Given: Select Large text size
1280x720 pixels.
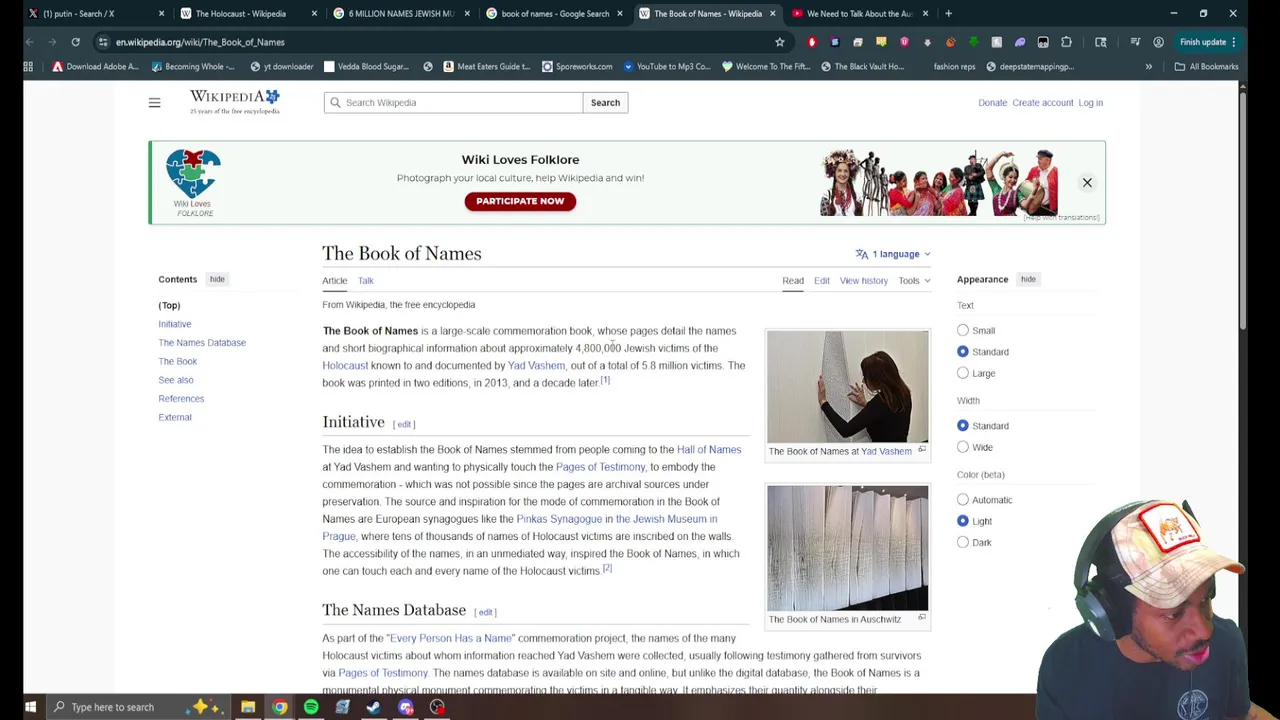Looking at the screenshot, I should click(x=963, y=373).
